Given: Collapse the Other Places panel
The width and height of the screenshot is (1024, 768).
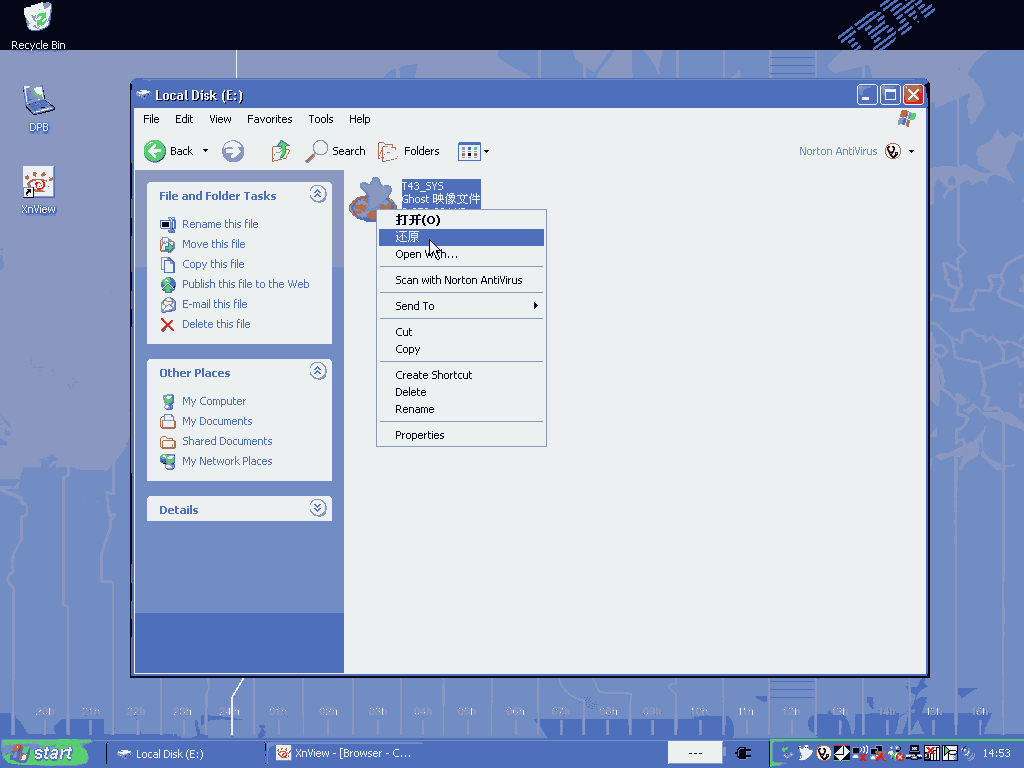Looking at the screenshot, I should 318,372.
